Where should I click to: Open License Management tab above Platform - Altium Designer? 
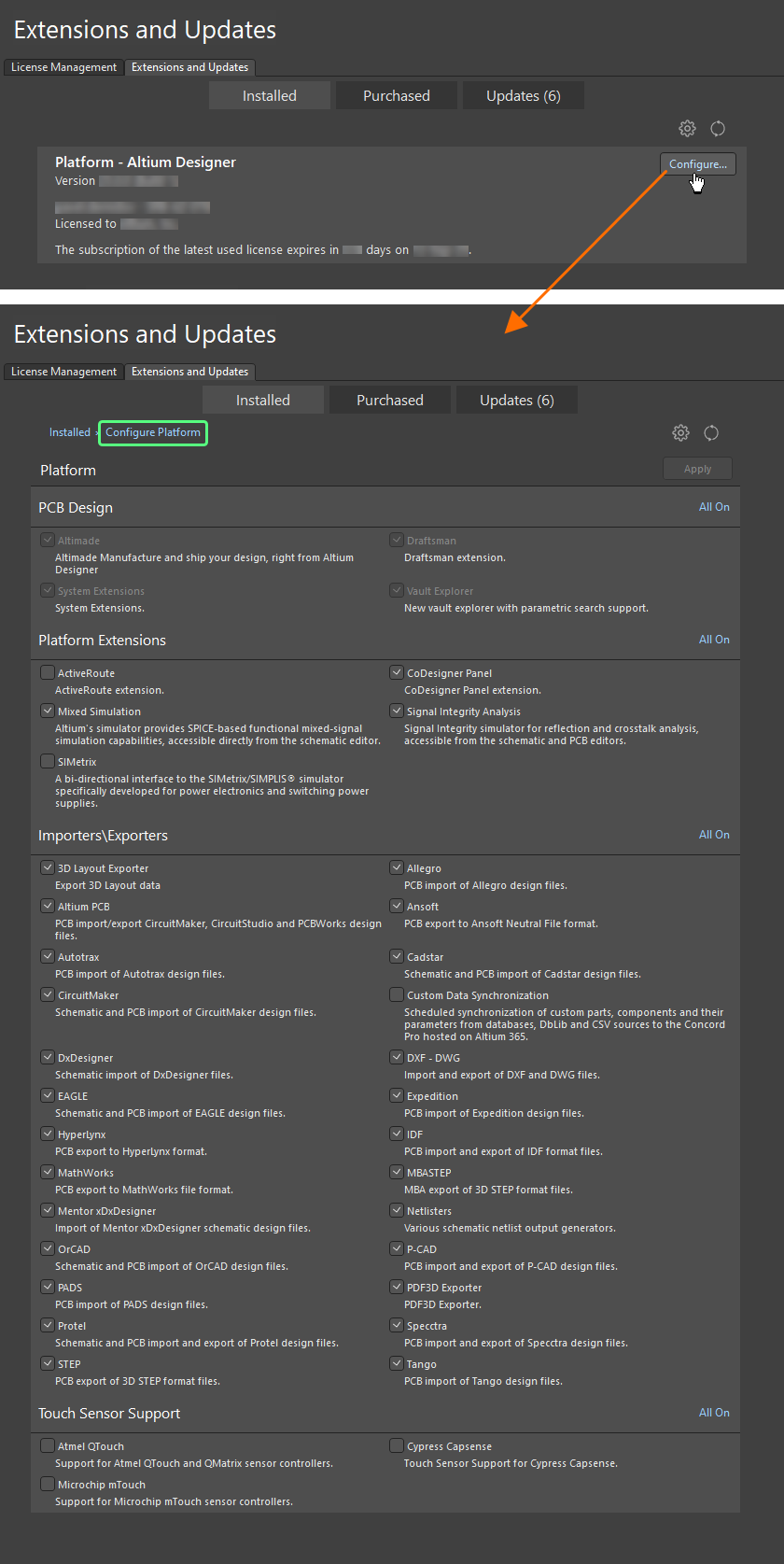pos(63,67)
